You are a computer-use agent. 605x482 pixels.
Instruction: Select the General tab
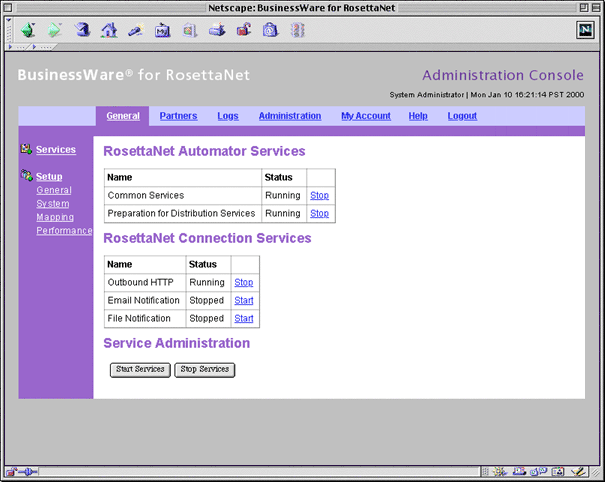(x=123, y=116)
